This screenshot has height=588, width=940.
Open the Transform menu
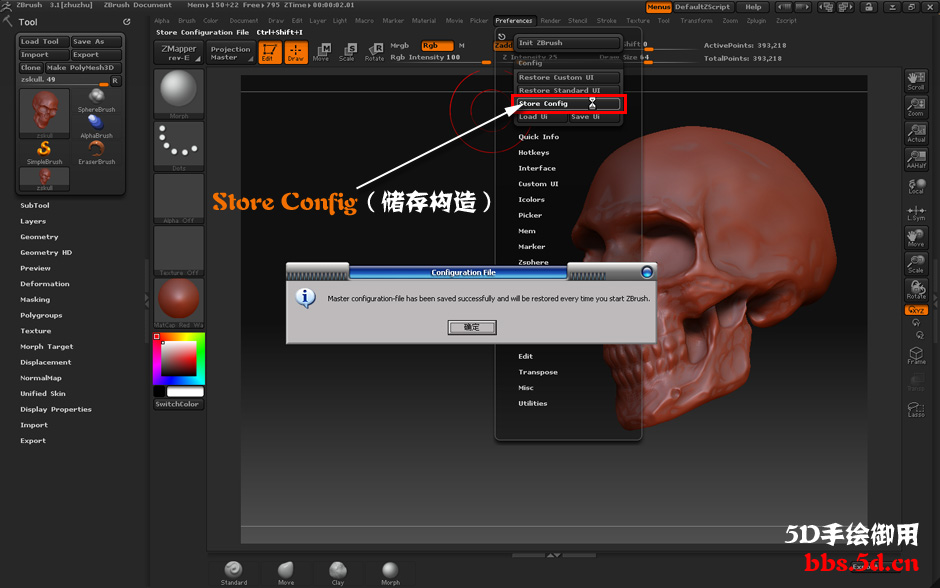pyautogui.click(x=696, y=21)
